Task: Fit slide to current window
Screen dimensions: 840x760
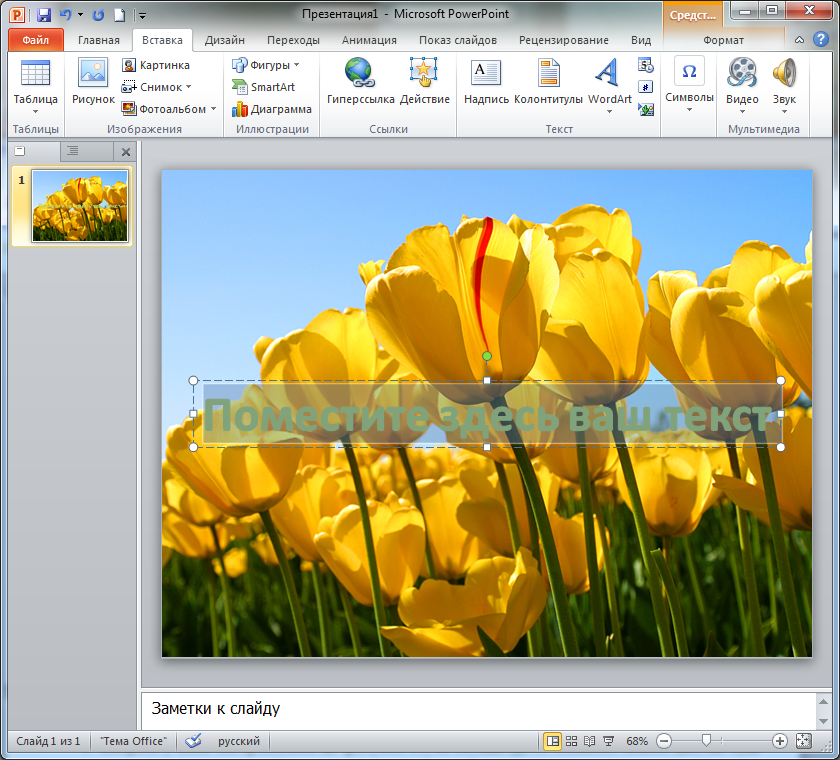Action: [804, 741]
